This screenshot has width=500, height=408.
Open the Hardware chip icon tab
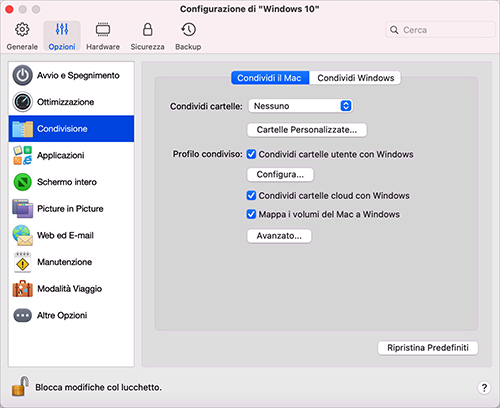103,30
